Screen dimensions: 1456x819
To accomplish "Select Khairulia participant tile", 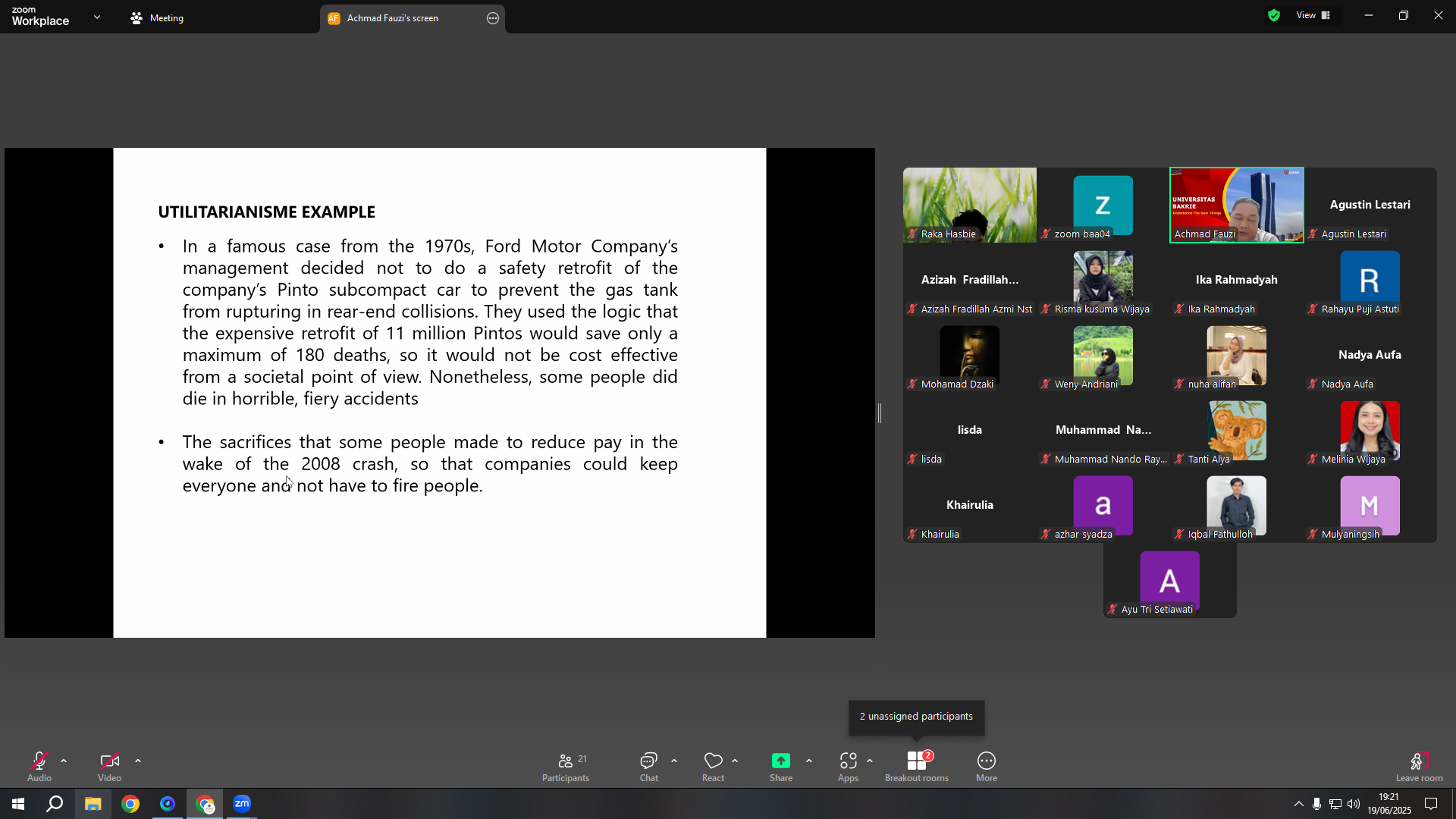I will (970, 505).
